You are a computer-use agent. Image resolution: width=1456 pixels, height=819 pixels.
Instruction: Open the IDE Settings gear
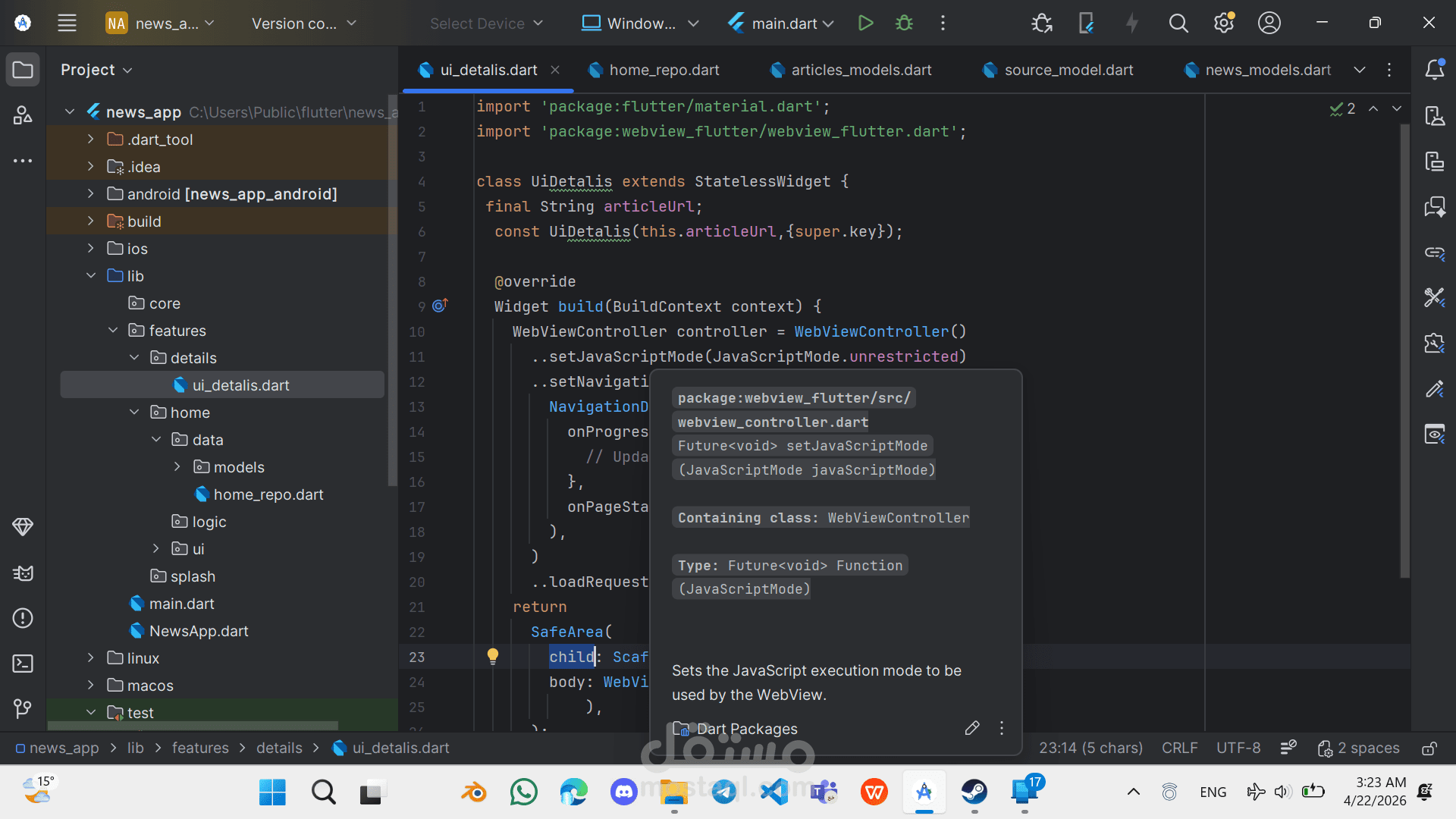tap(1223, 24)
